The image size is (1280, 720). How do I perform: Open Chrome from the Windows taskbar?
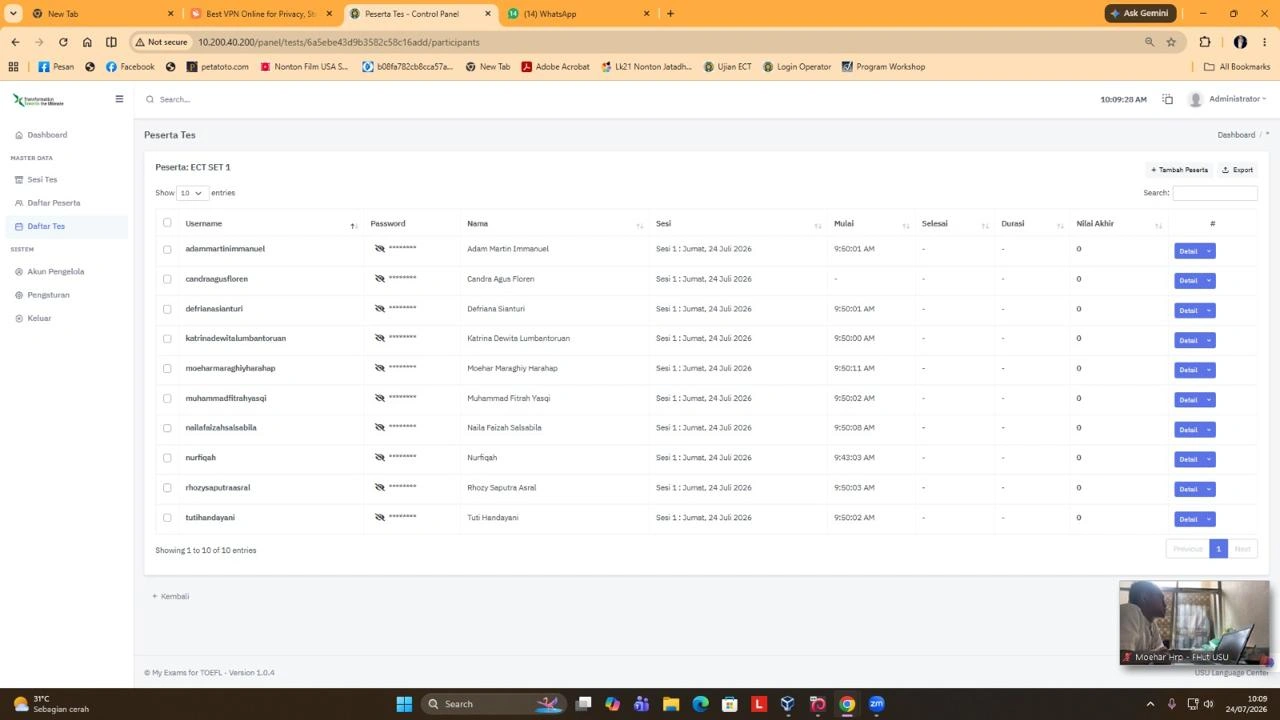(x=847, y=704)
